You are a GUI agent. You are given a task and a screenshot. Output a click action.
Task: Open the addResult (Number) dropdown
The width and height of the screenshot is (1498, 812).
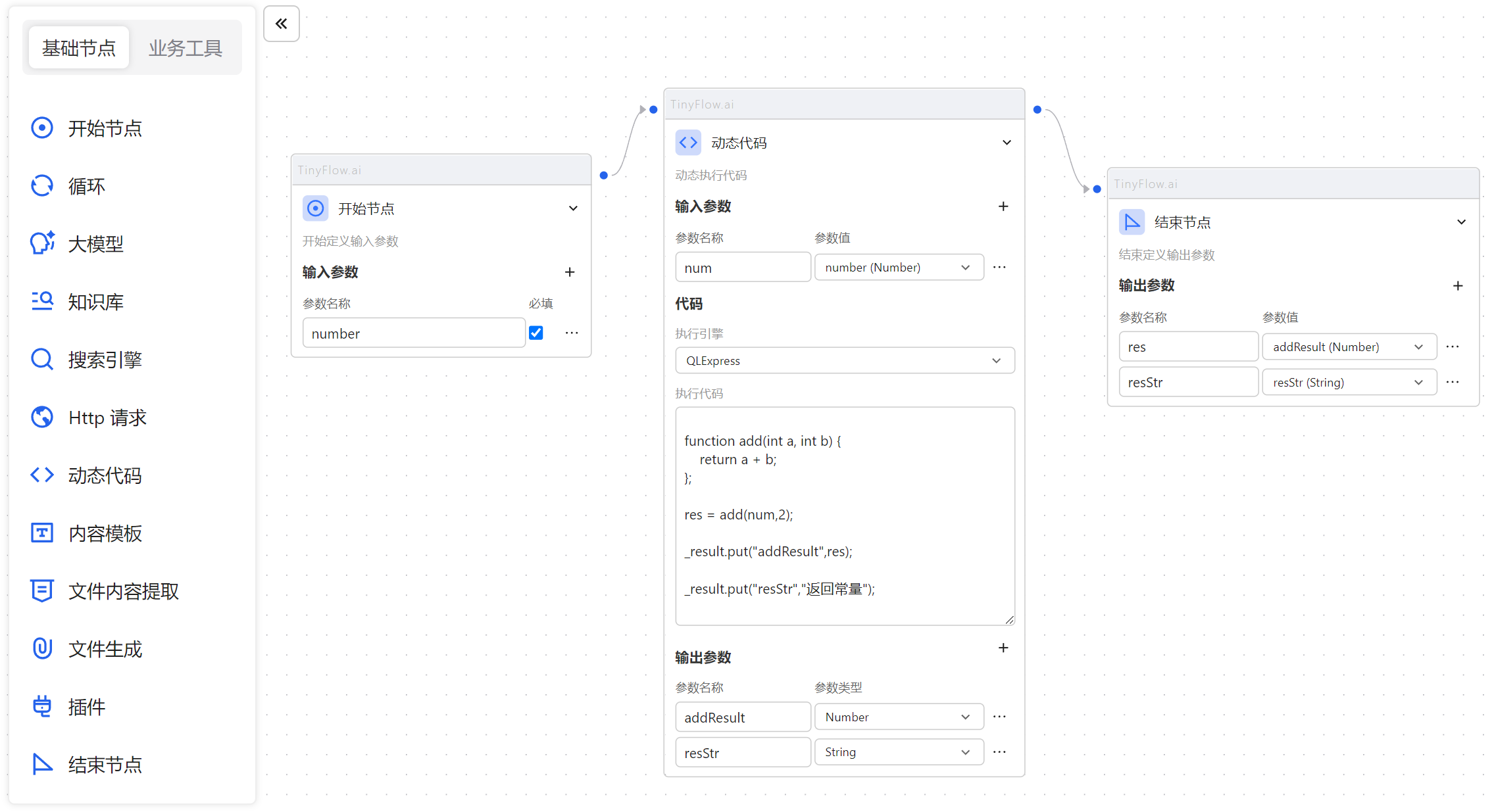[1349, 346]
